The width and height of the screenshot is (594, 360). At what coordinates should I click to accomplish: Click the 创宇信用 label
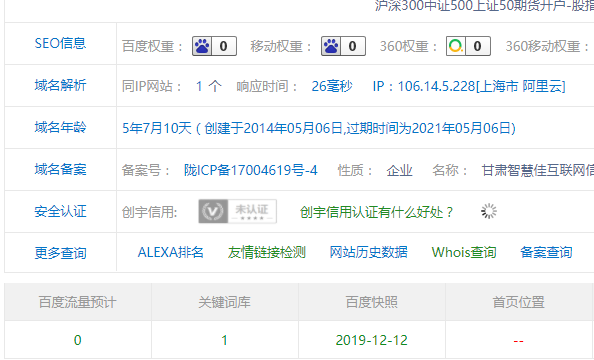[x=150, y=212]
